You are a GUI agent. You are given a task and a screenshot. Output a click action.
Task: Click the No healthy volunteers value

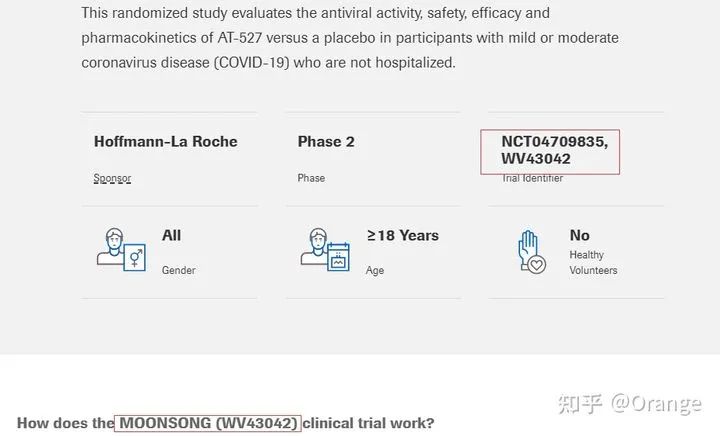tap(579, 235)
